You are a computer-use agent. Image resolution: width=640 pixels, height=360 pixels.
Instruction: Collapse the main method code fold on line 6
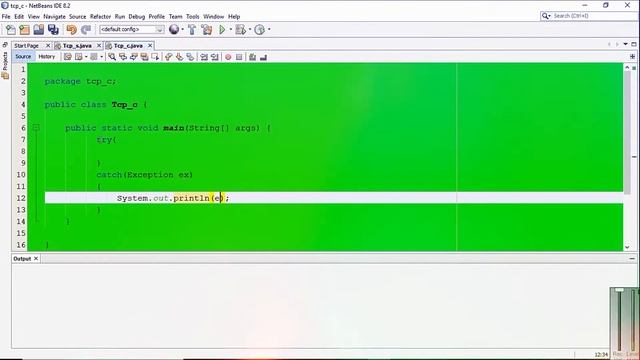[x=36, y=128]
